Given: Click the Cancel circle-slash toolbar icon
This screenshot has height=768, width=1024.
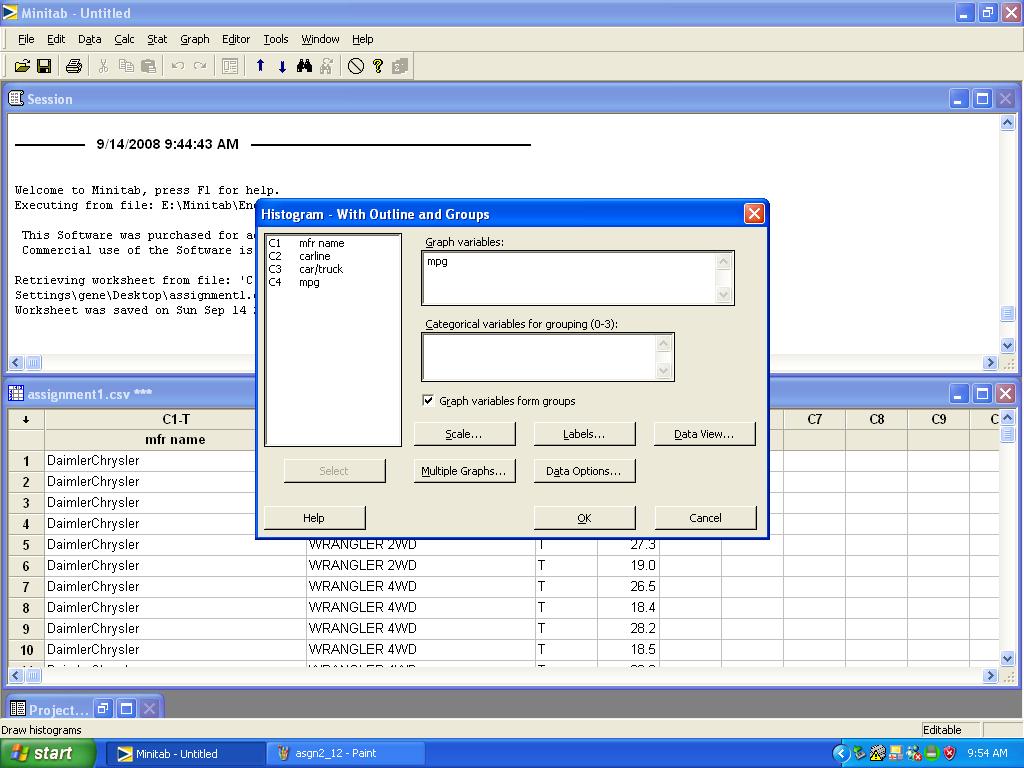Looking at the screenshot, I should point(356,66).
